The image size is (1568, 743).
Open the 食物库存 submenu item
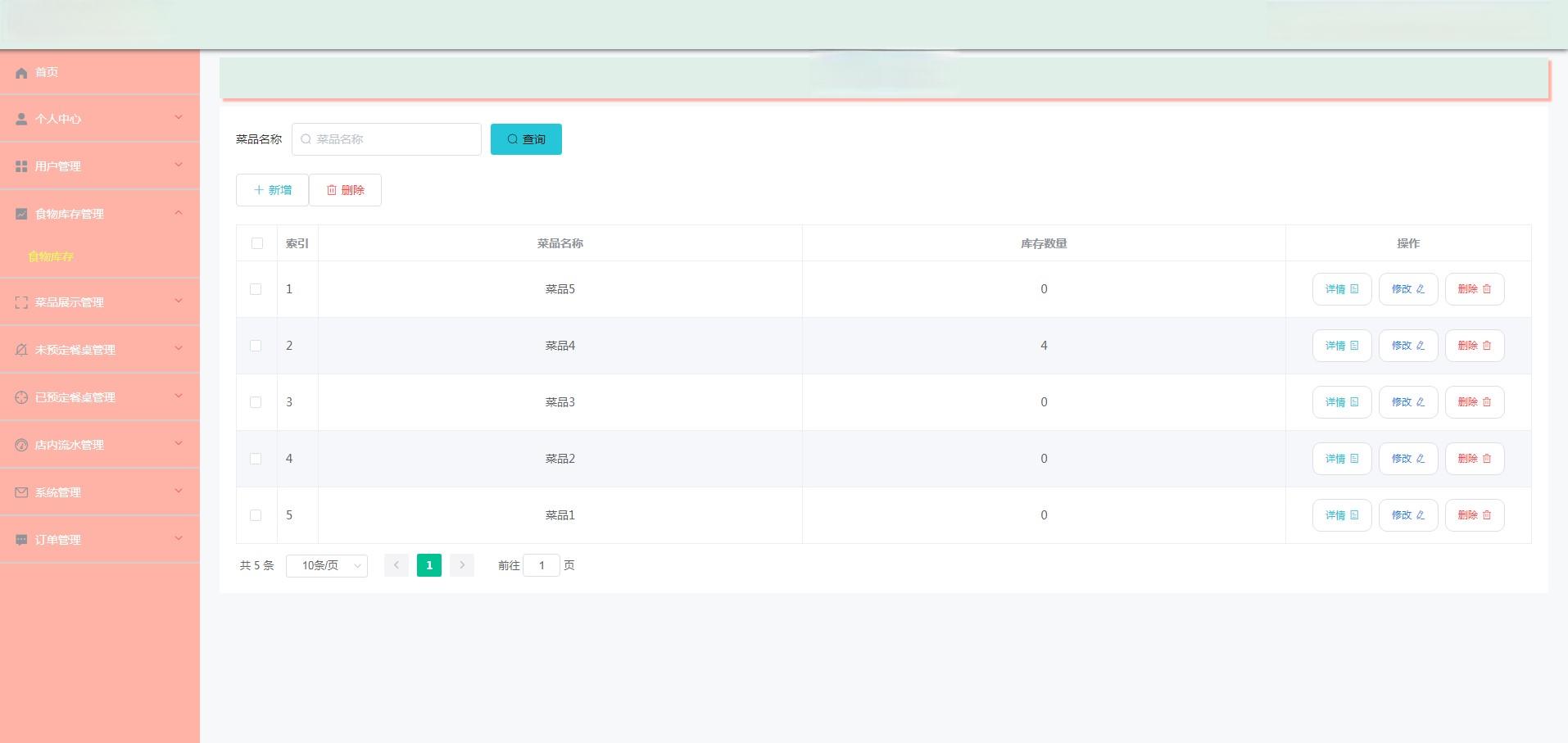coord(51,257)
